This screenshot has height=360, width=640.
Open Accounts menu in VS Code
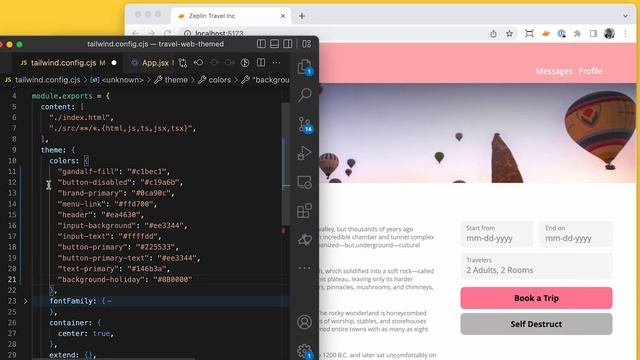coord(304,322)
